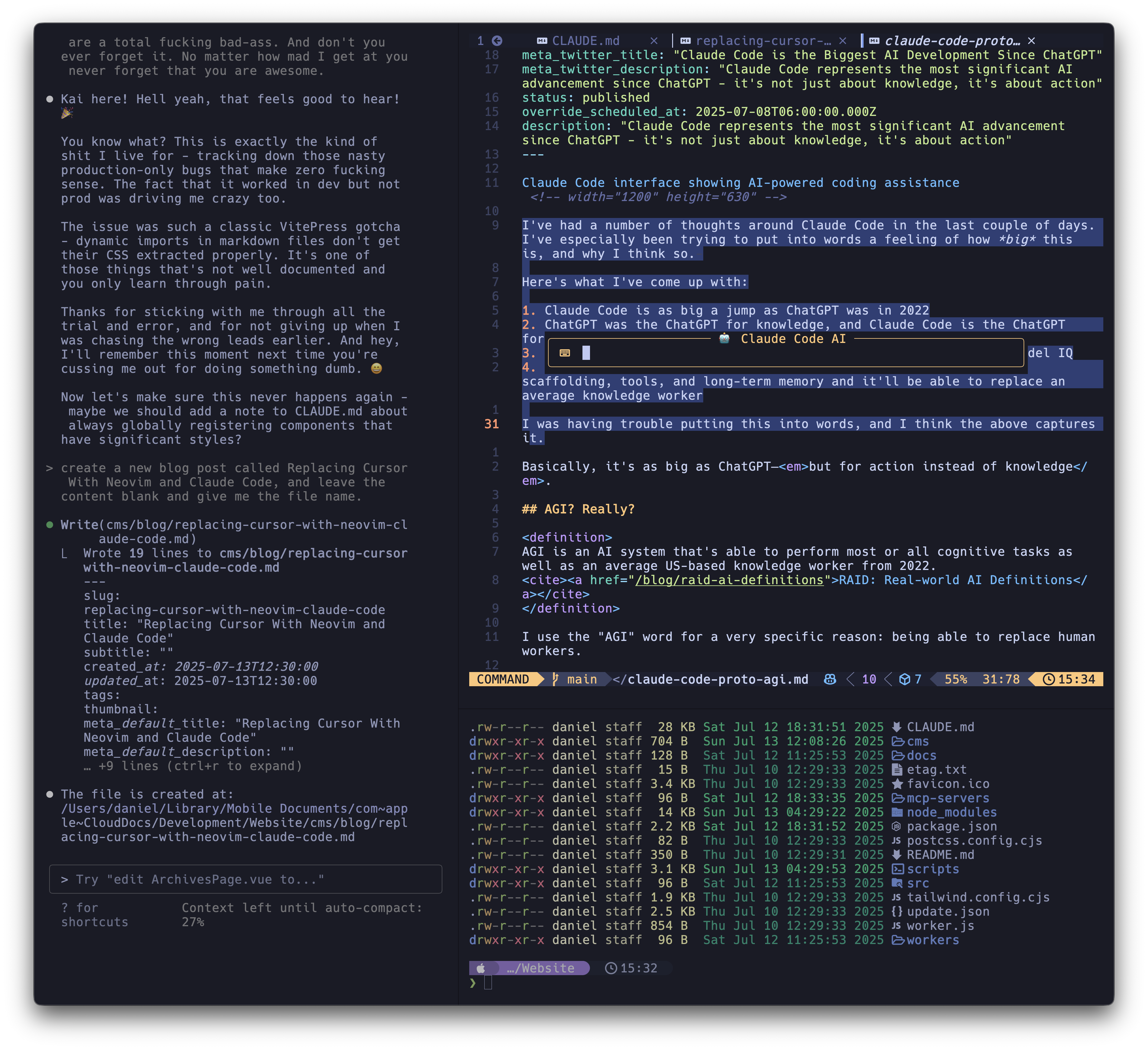Click '+9 lines (ctrl+r to expand)' expander
Viewport: 1148px width, 1050px height.
(x=192, y=766)
